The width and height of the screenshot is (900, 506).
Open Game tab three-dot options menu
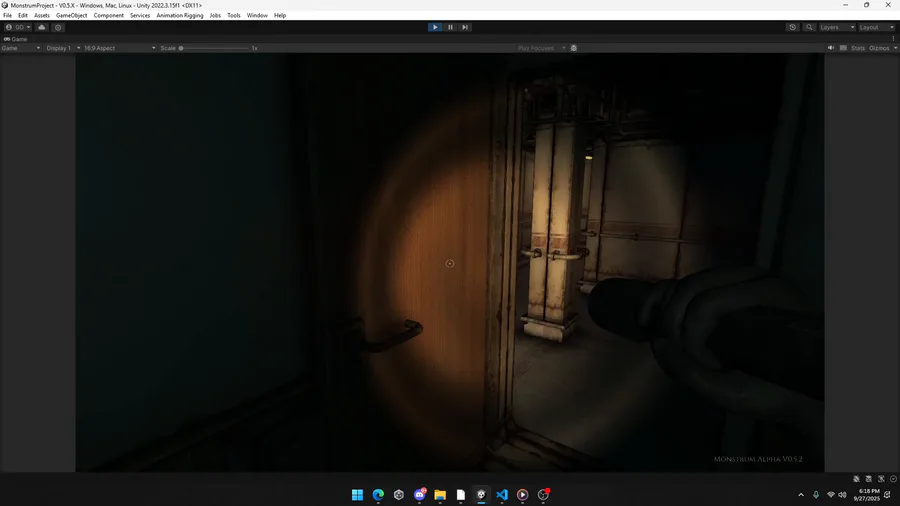(893, 39)
